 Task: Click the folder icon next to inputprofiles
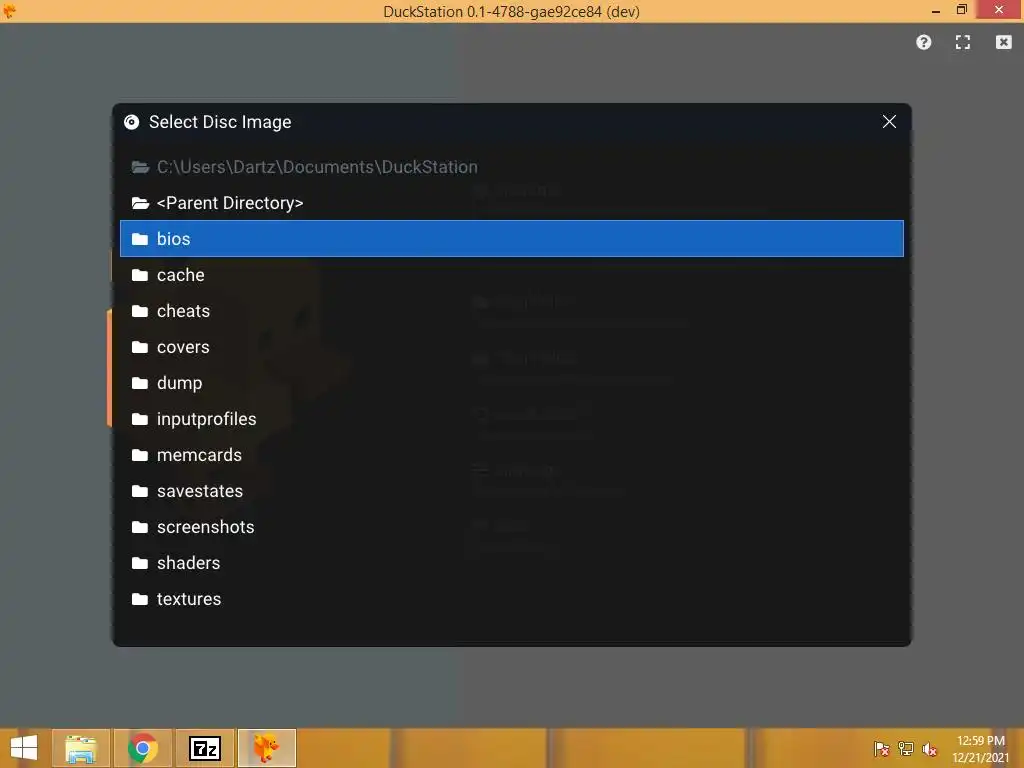(140, 419)
